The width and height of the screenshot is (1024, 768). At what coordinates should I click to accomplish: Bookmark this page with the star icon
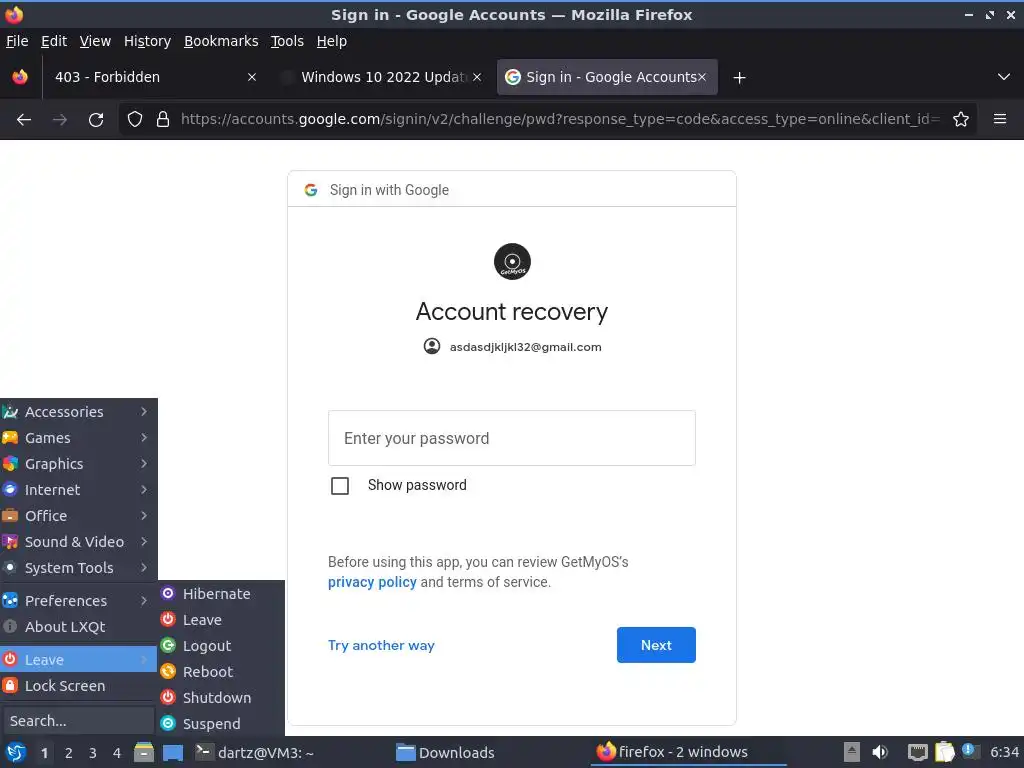(961, 119)
